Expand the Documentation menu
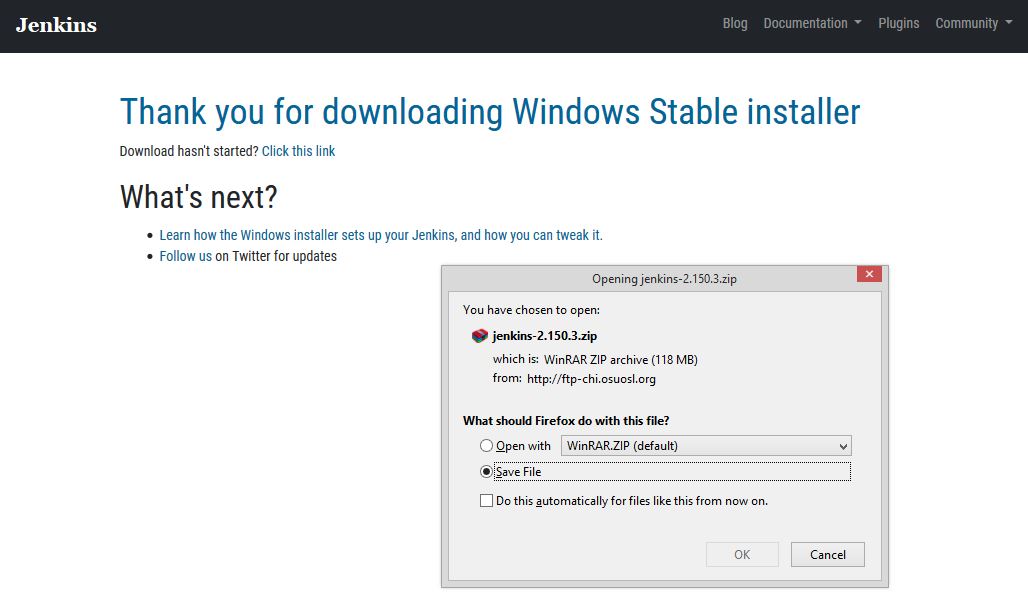1028x604 pixels. 805,23
